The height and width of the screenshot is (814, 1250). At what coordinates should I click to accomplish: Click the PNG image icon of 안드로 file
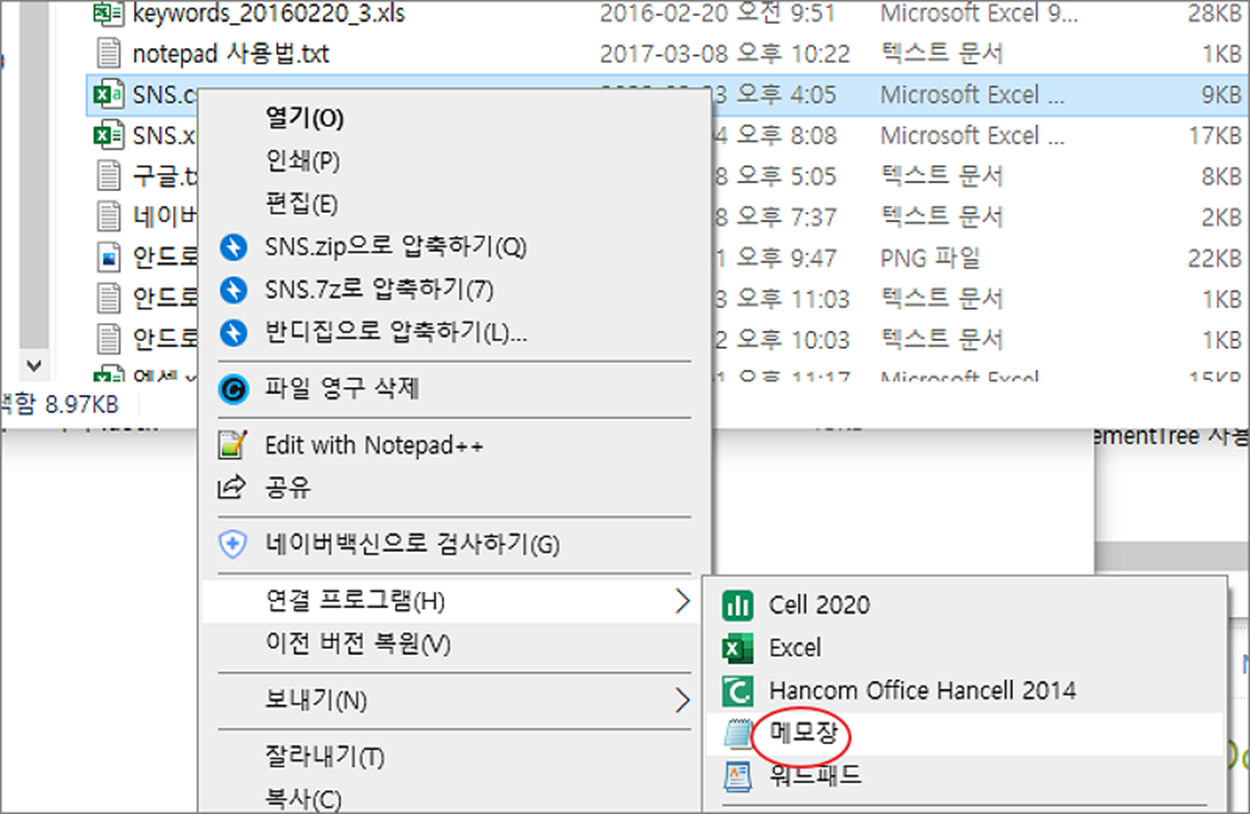coord(107,258)
